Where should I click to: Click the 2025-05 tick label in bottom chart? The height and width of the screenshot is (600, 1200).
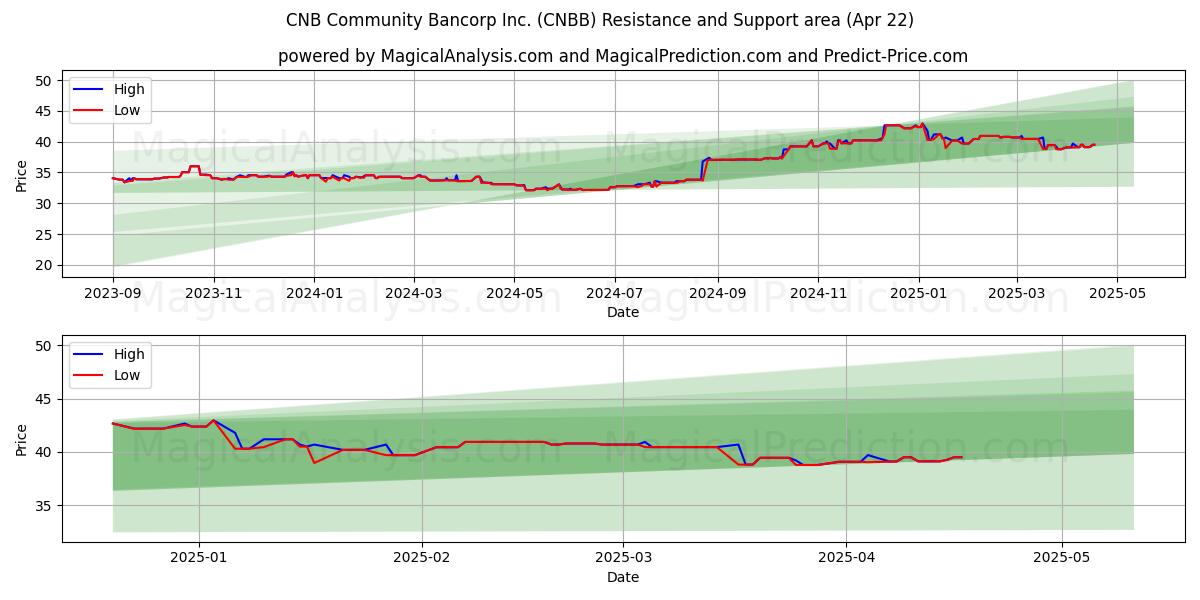pyautogui.click(x=1062, y=558)
